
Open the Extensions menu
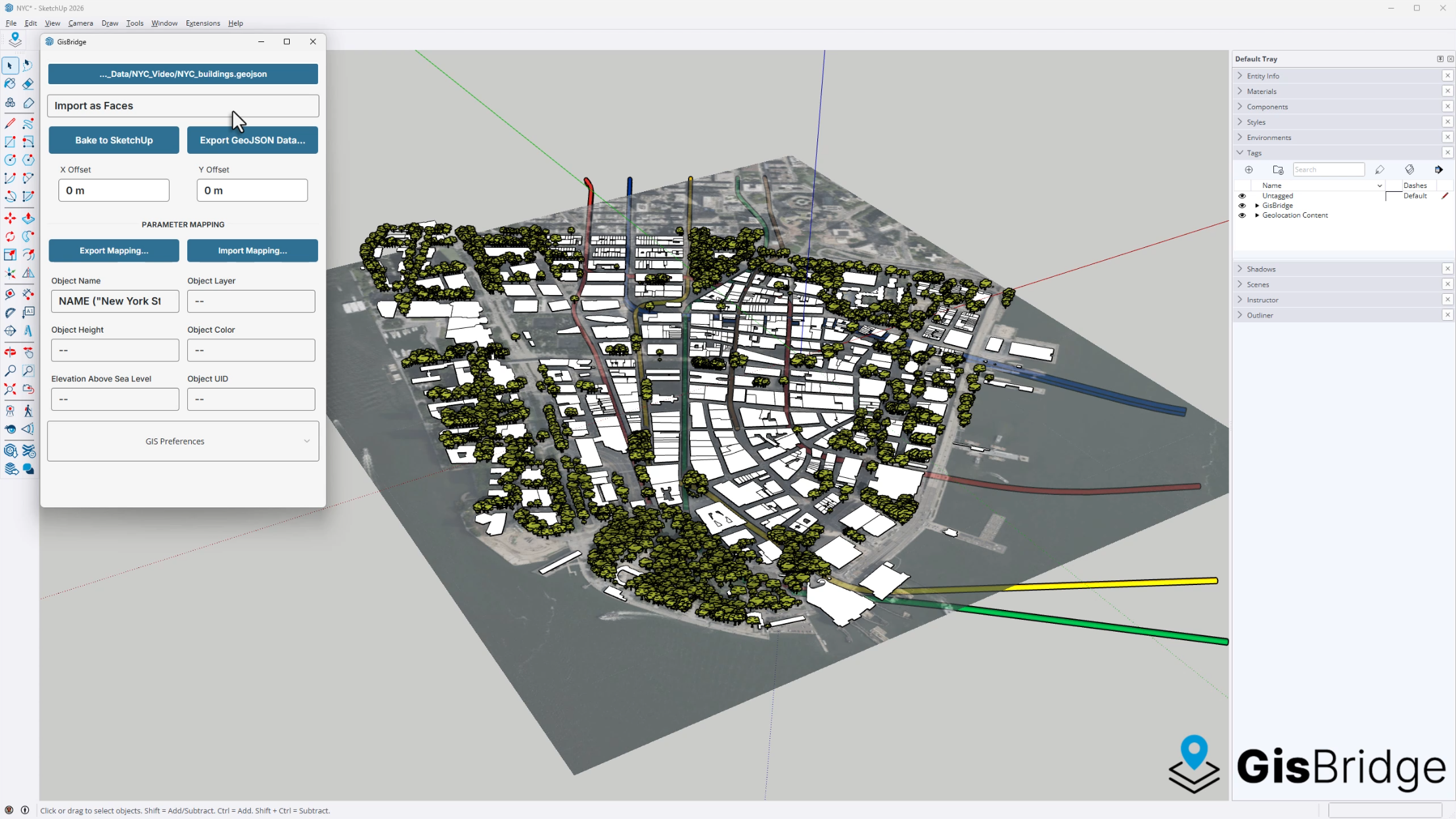[202, 23]
